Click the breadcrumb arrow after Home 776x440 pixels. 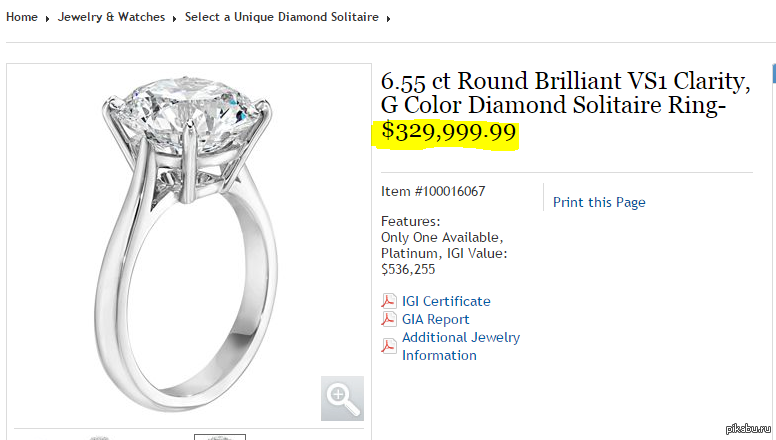tap(47, 18)
